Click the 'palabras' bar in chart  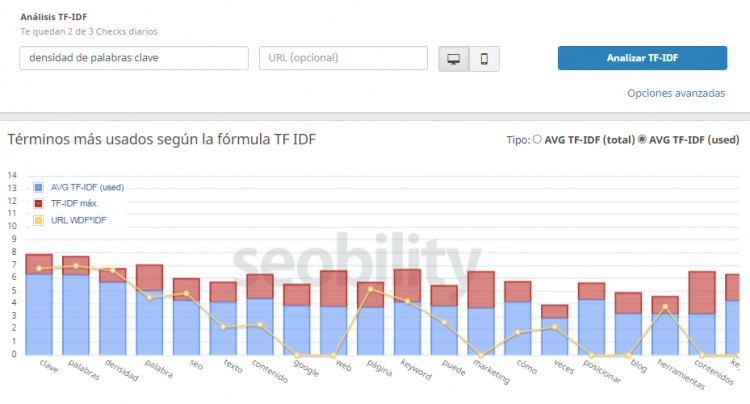coord(76,305)
